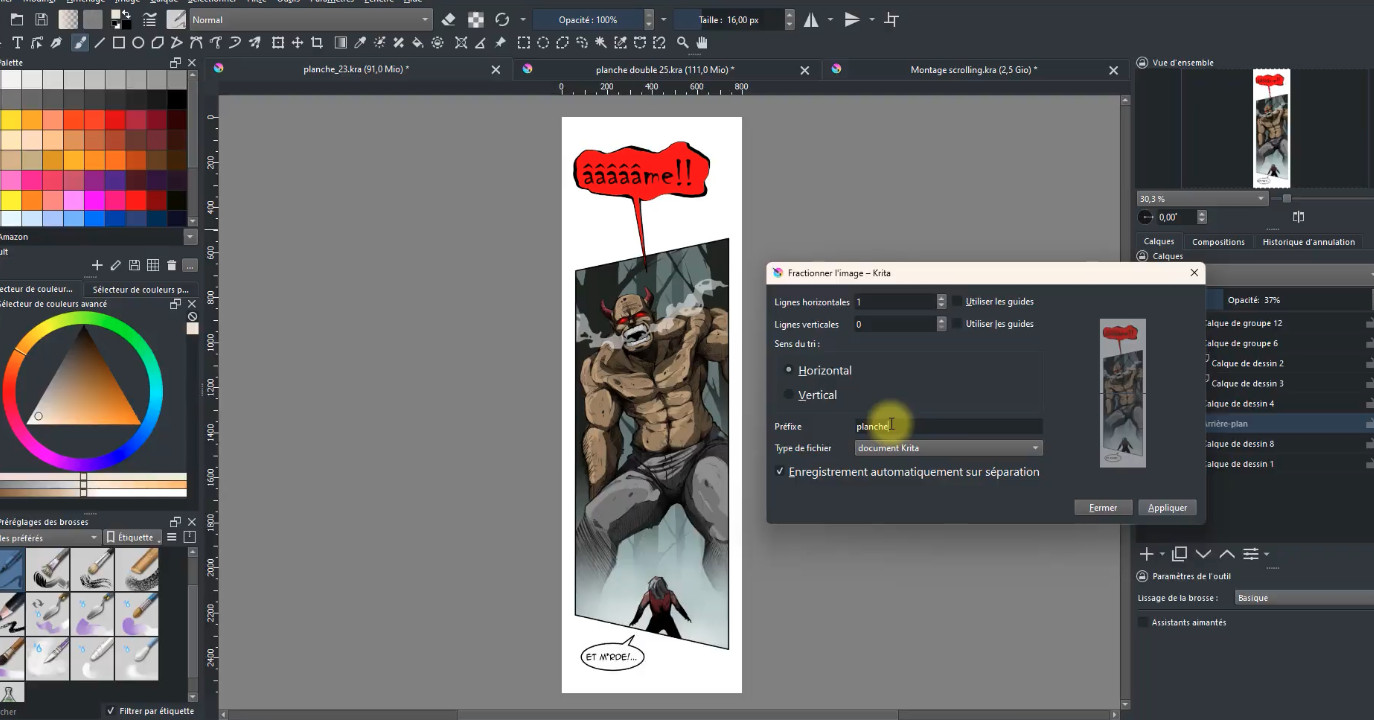Adjust the 'Lignes verticales' spinner arrows
This screenshot has width=1374, height=720.
[941, 324]
